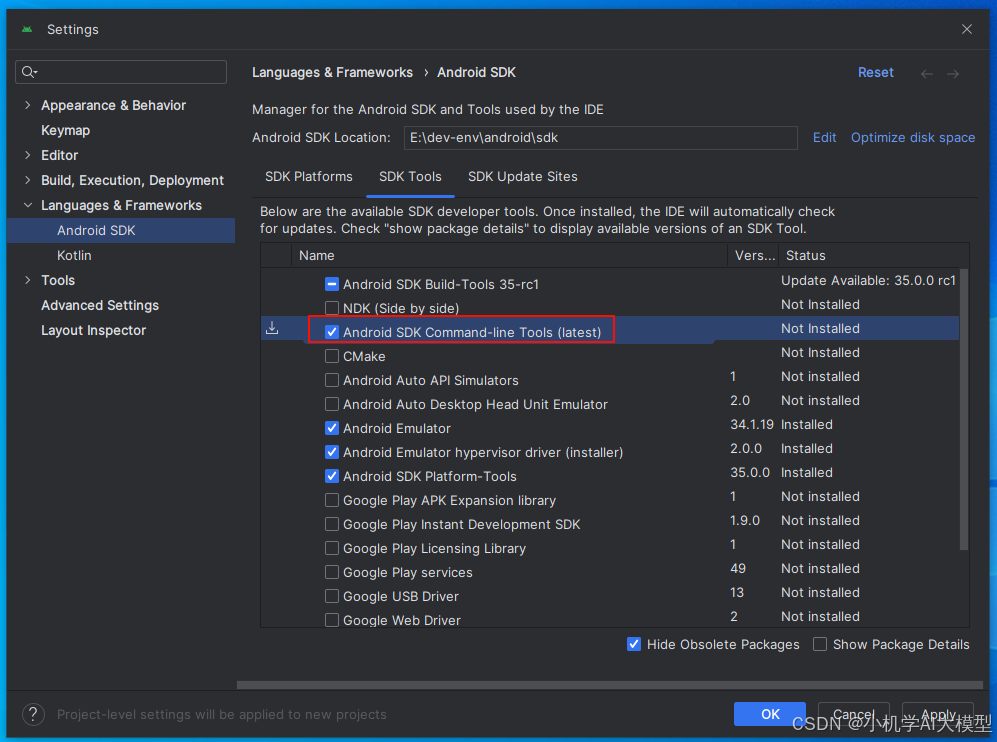This screenshot has height=742, width=997.
Task: Open the SDK Update Sites tab
Action: 523,177
